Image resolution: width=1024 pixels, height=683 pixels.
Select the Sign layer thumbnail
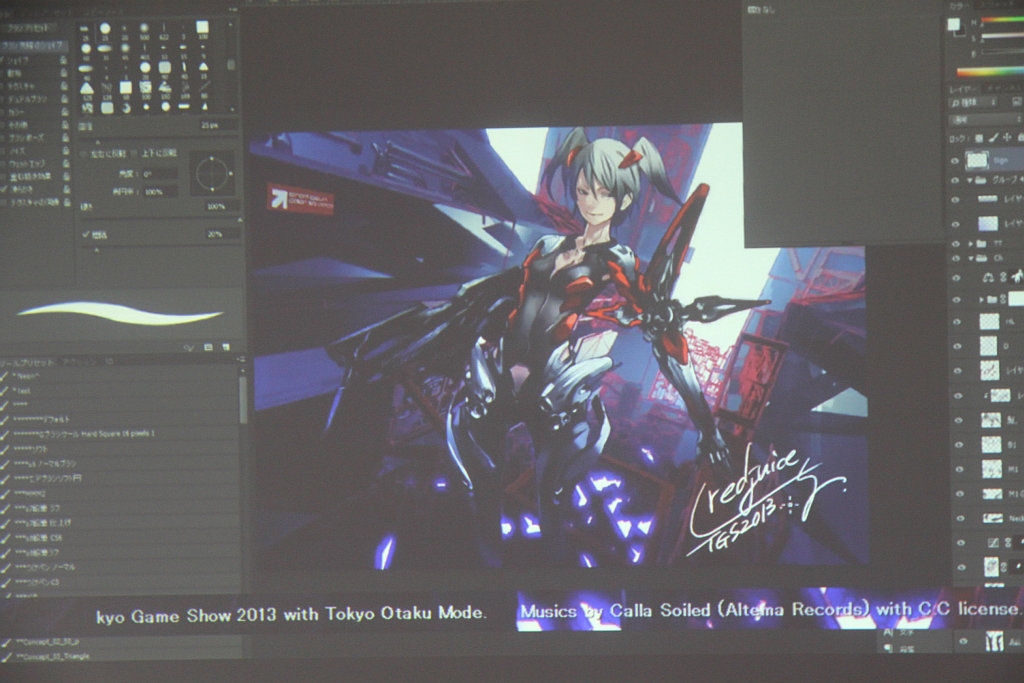pos(977,160)
